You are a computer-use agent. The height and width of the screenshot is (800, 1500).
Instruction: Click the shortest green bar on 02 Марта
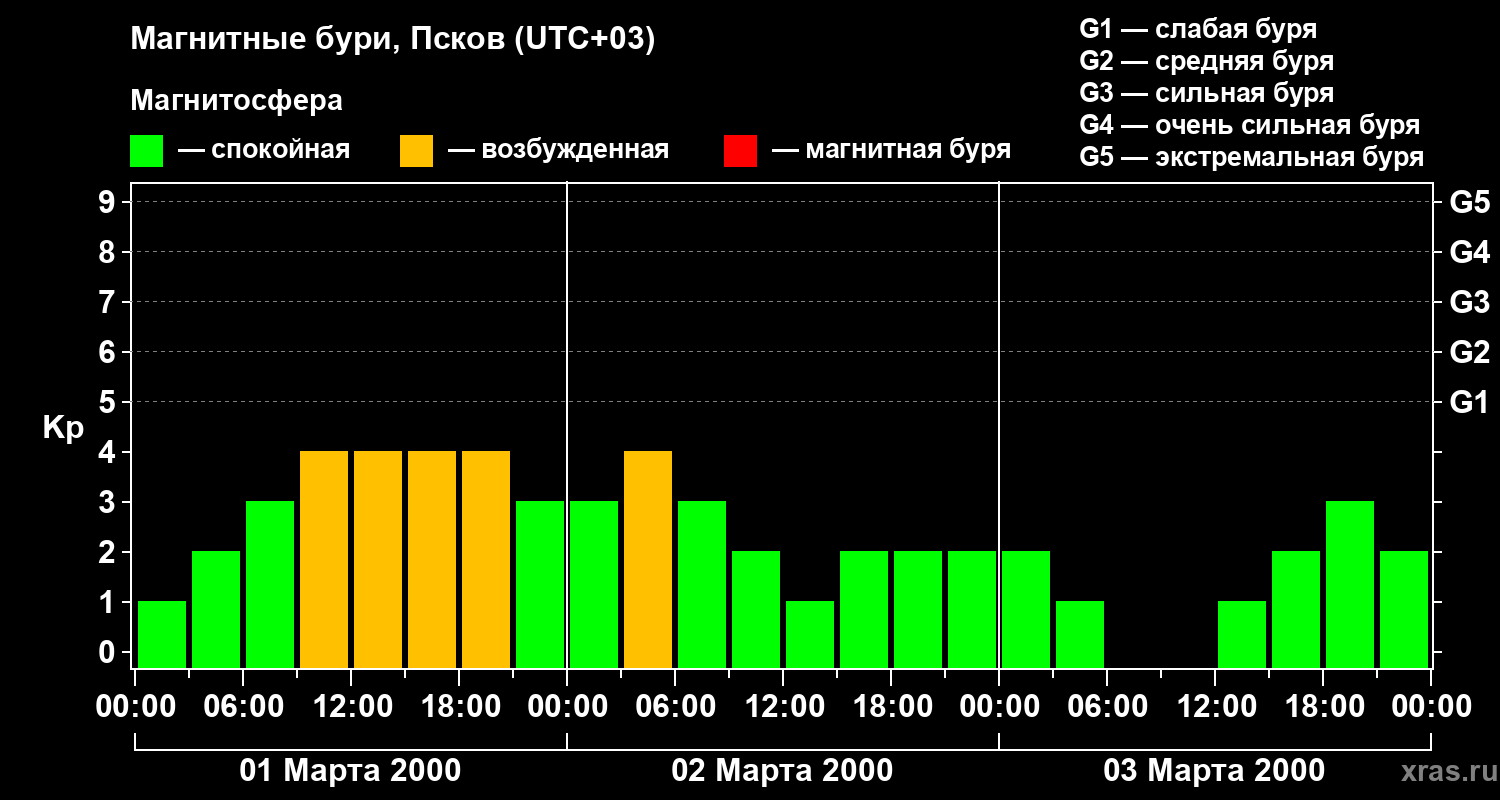tap(810, 634)
